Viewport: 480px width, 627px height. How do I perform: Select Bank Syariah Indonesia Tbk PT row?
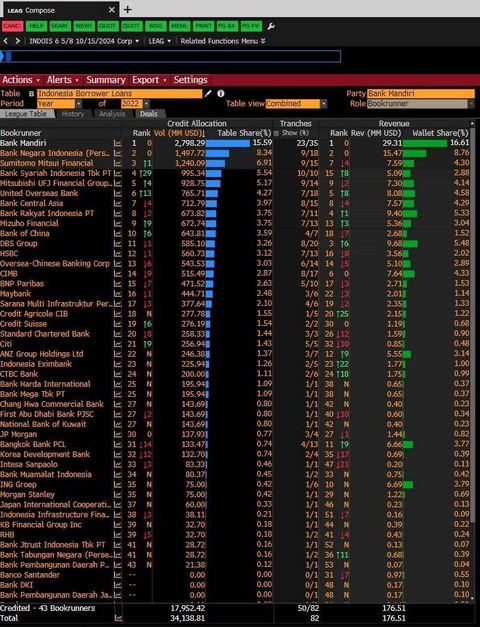tap(236, 173)
